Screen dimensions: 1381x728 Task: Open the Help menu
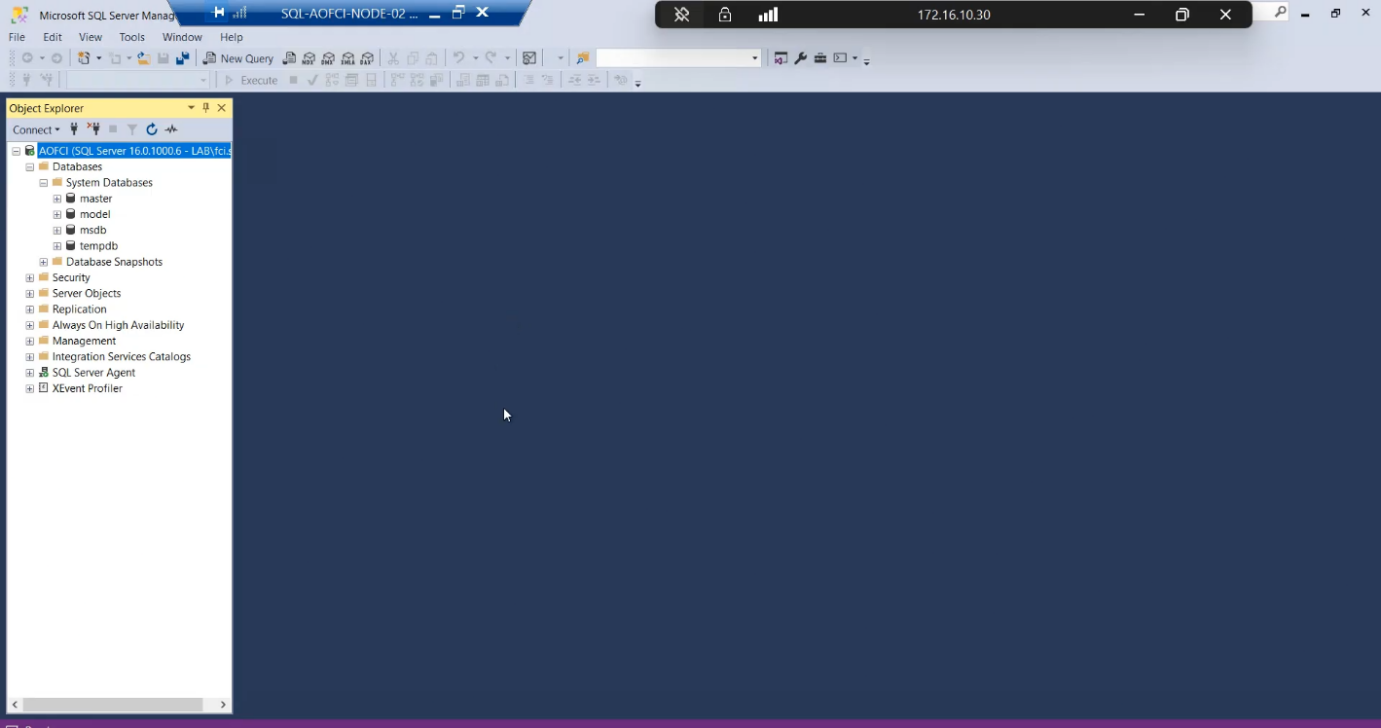[231, 37]
